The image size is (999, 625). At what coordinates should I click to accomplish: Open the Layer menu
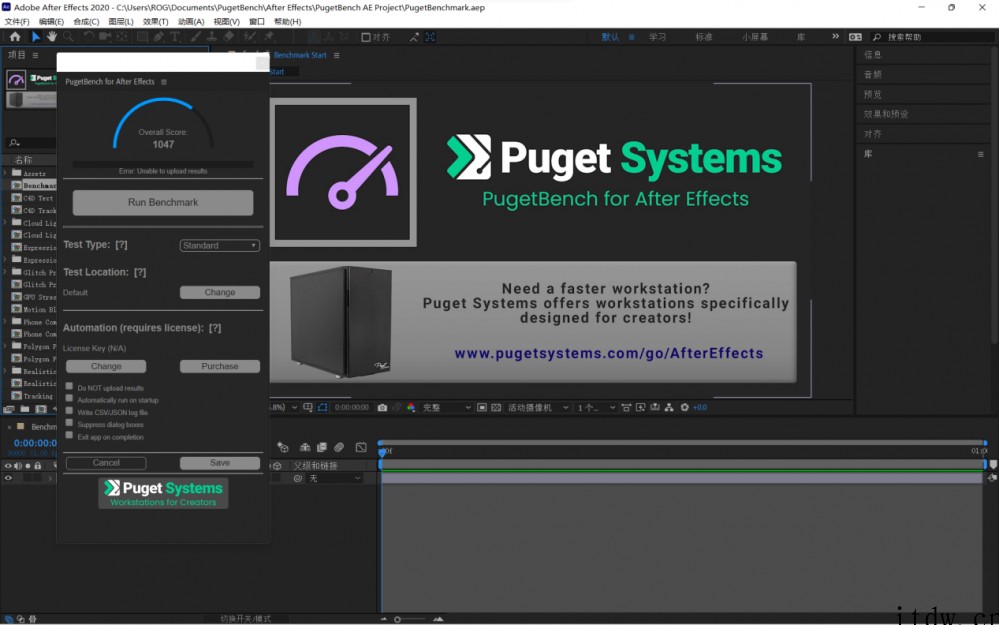[121, 22]
